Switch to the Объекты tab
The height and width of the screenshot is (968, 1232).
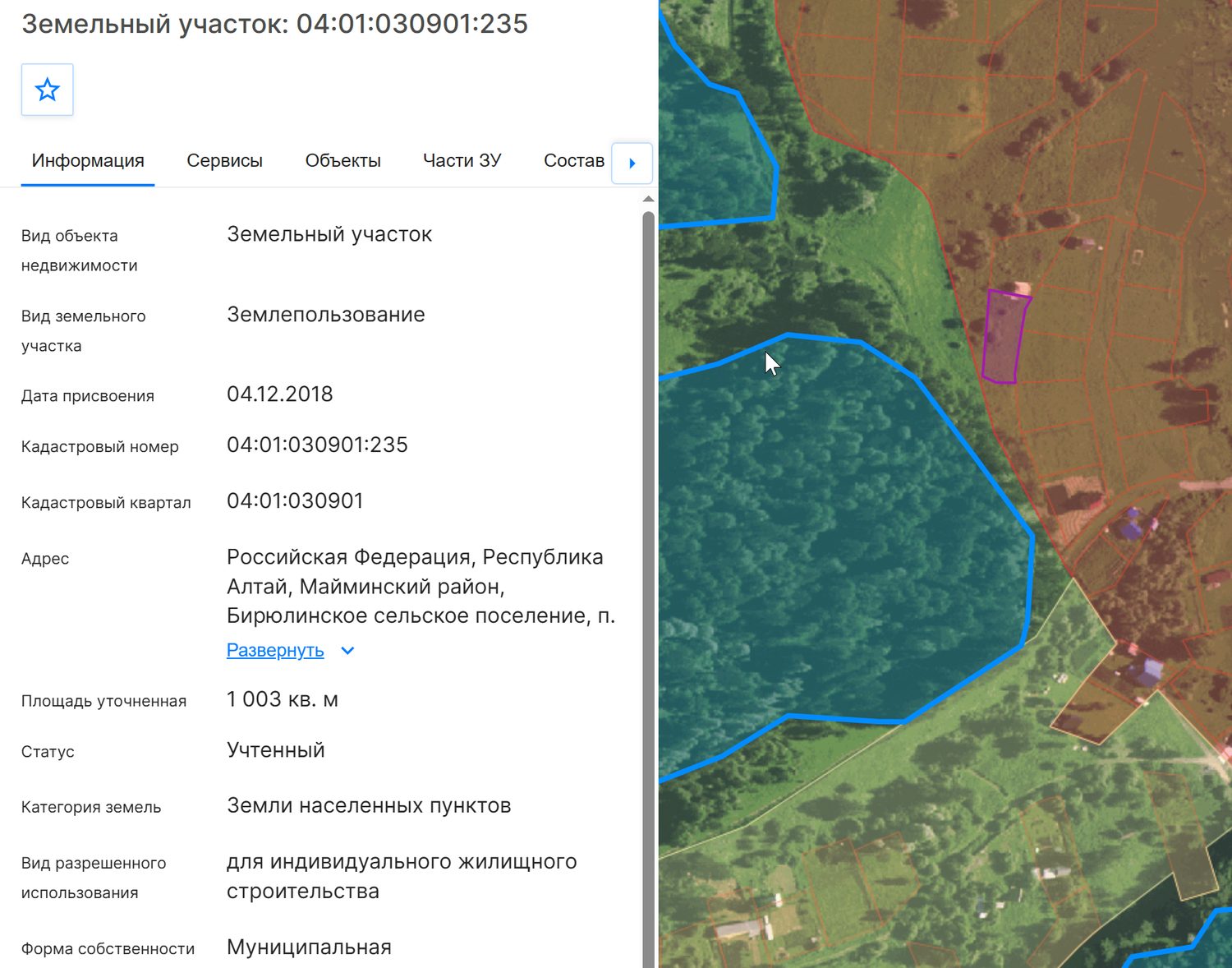click(343, 161)
